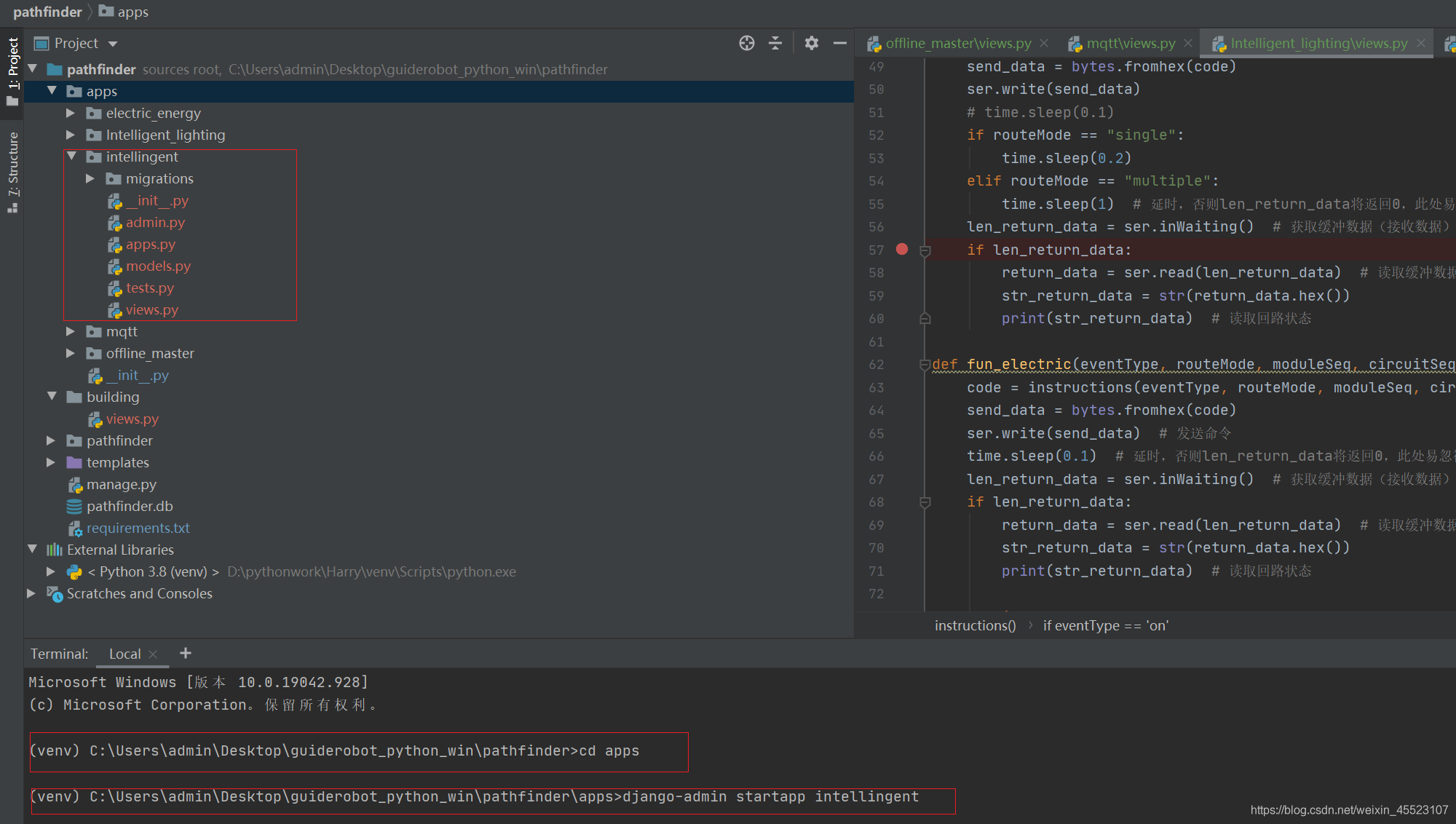Screen dimensions: 1456x824
Task: Click the instructions() breadcrumb
Action: (975, 625)
